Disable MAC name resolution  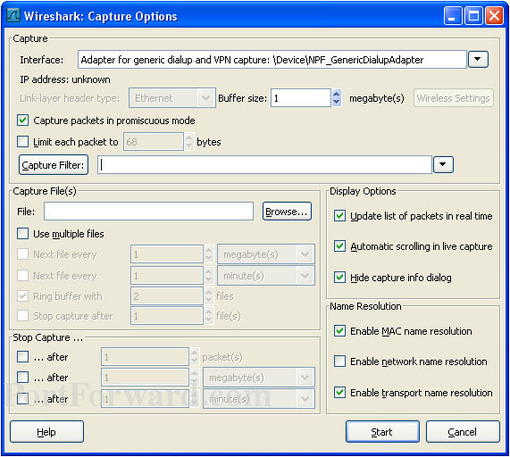click(x=340, y=331)
